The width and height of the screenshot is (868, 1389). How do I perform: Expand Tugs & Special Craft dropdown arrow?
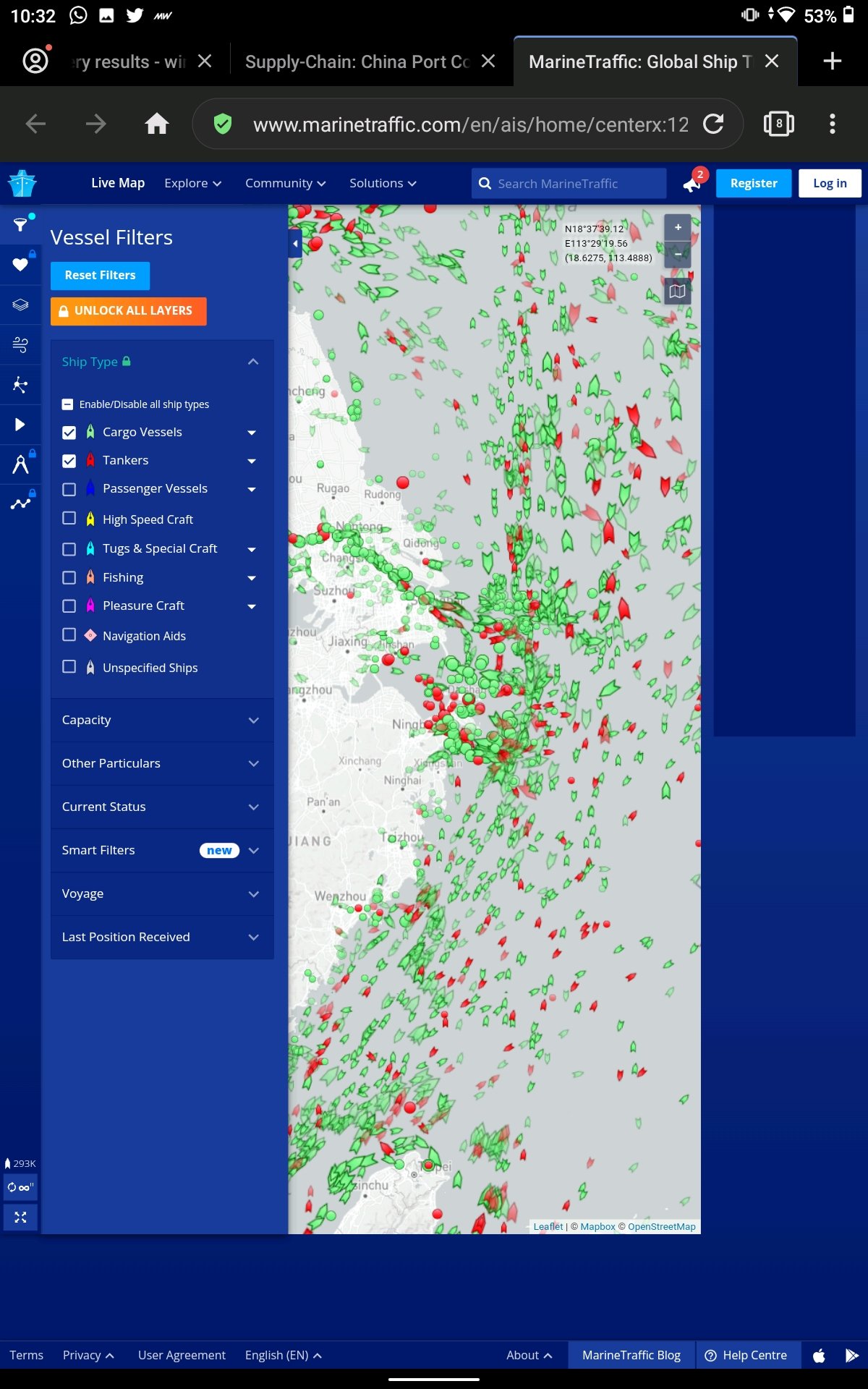[252, 550]
